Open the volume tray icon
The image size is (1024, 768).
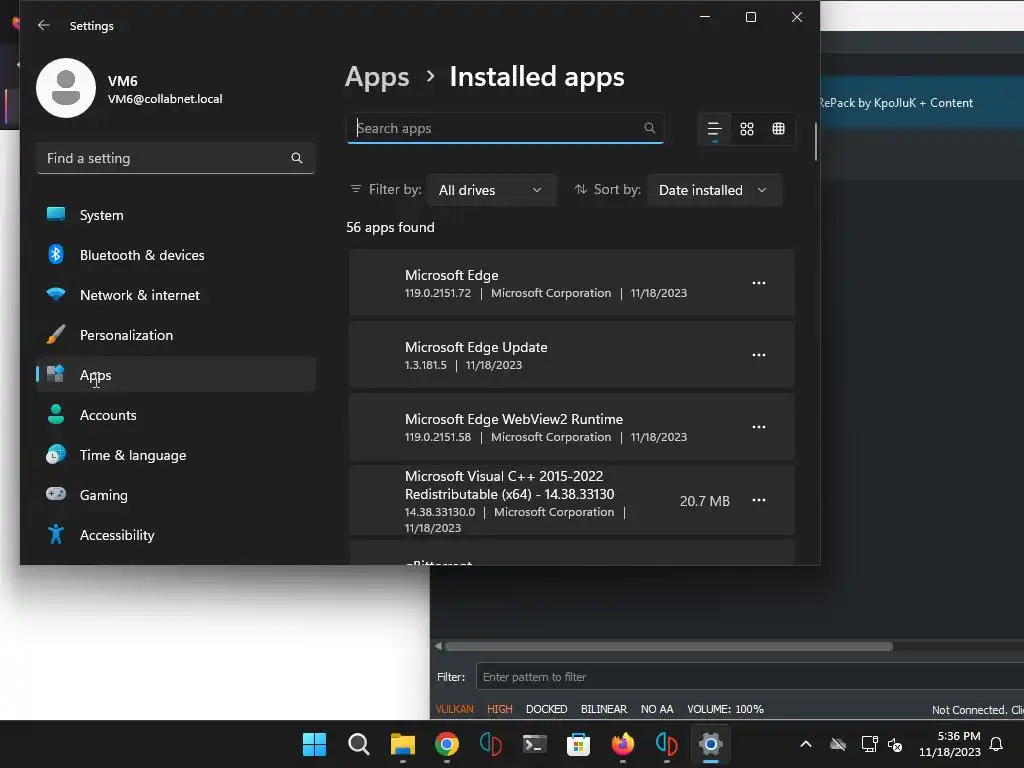[x=895, y=744]
